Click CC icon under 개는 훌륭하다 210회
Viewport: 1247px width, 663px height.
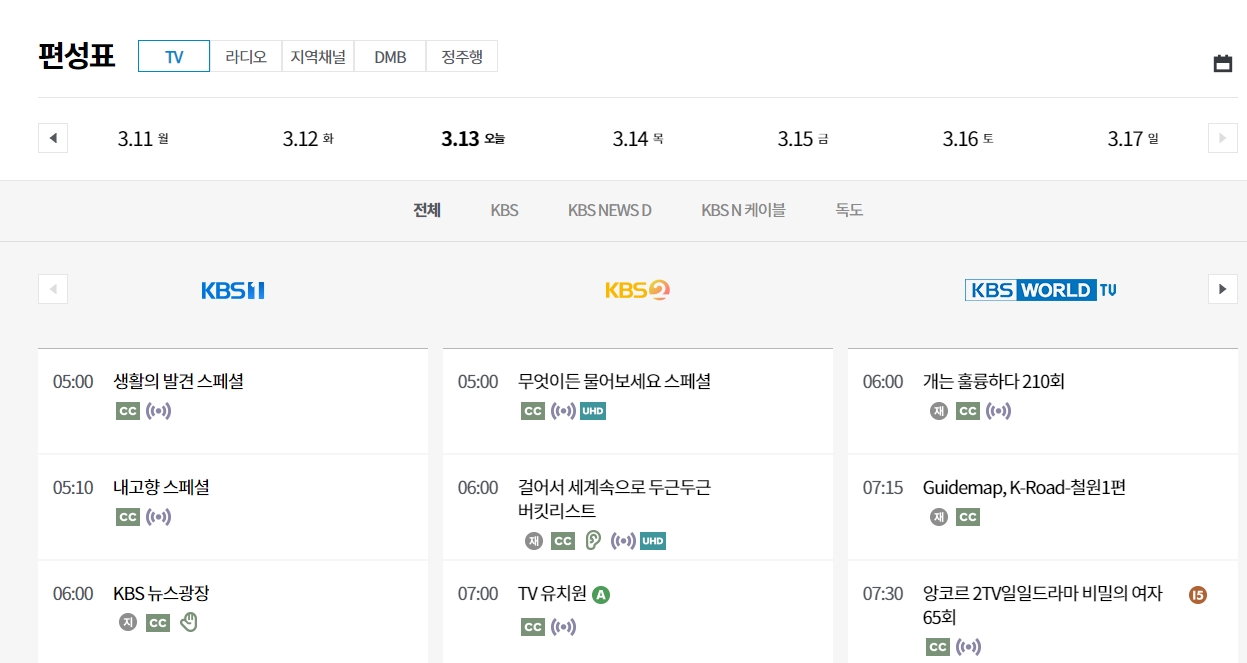pyautogui.click(x=968, y=411)
